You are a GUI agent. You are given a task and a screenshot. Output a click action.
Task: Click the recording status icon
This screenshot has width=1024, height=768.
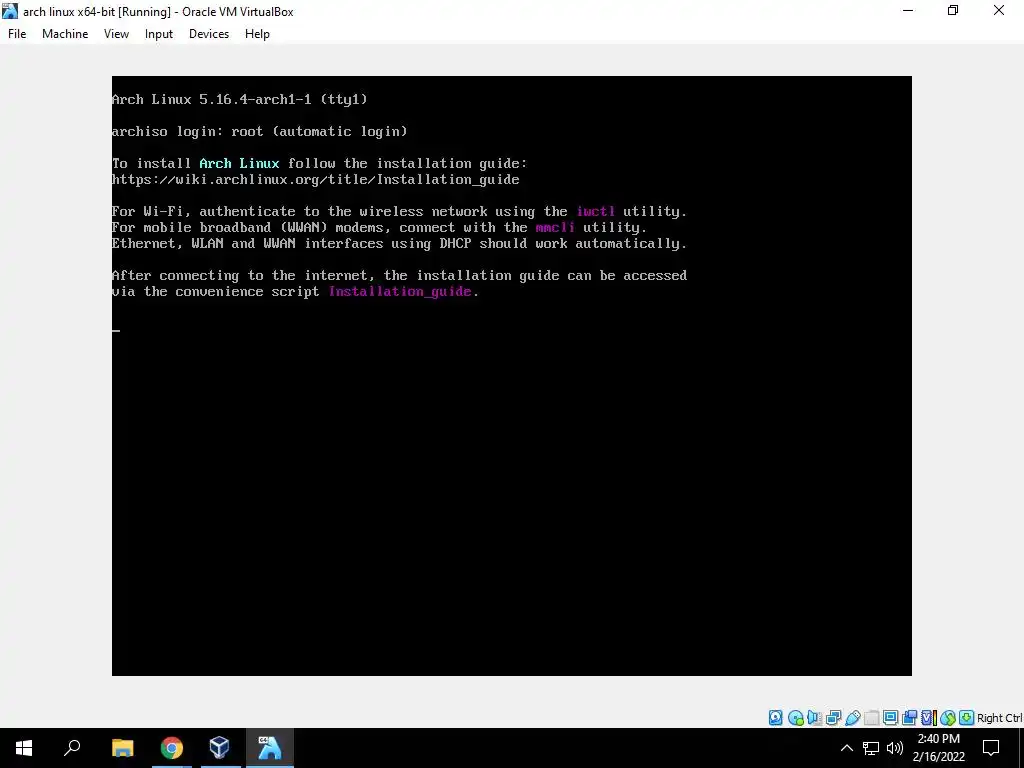point(909,718)
